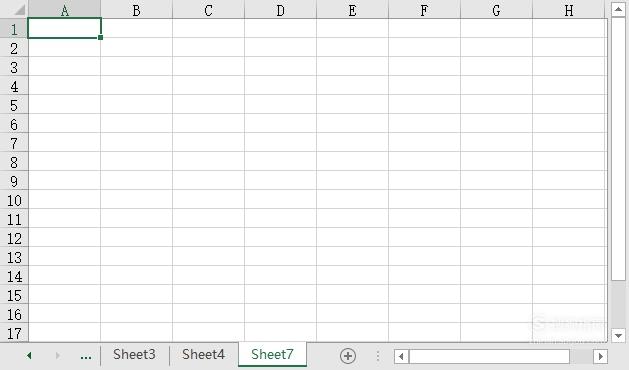Select column H header
The image size is (629, 370).
tap(568, 10)
